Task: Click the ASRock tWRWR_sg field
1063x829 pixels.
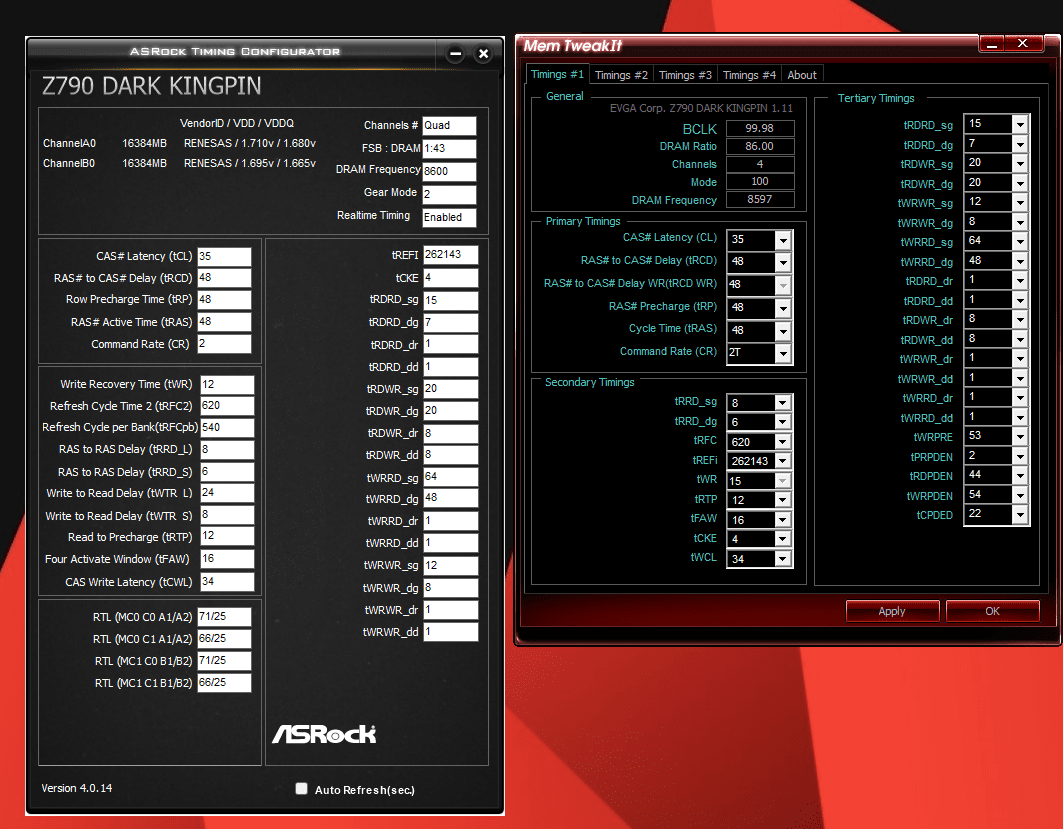Action: 450,565
